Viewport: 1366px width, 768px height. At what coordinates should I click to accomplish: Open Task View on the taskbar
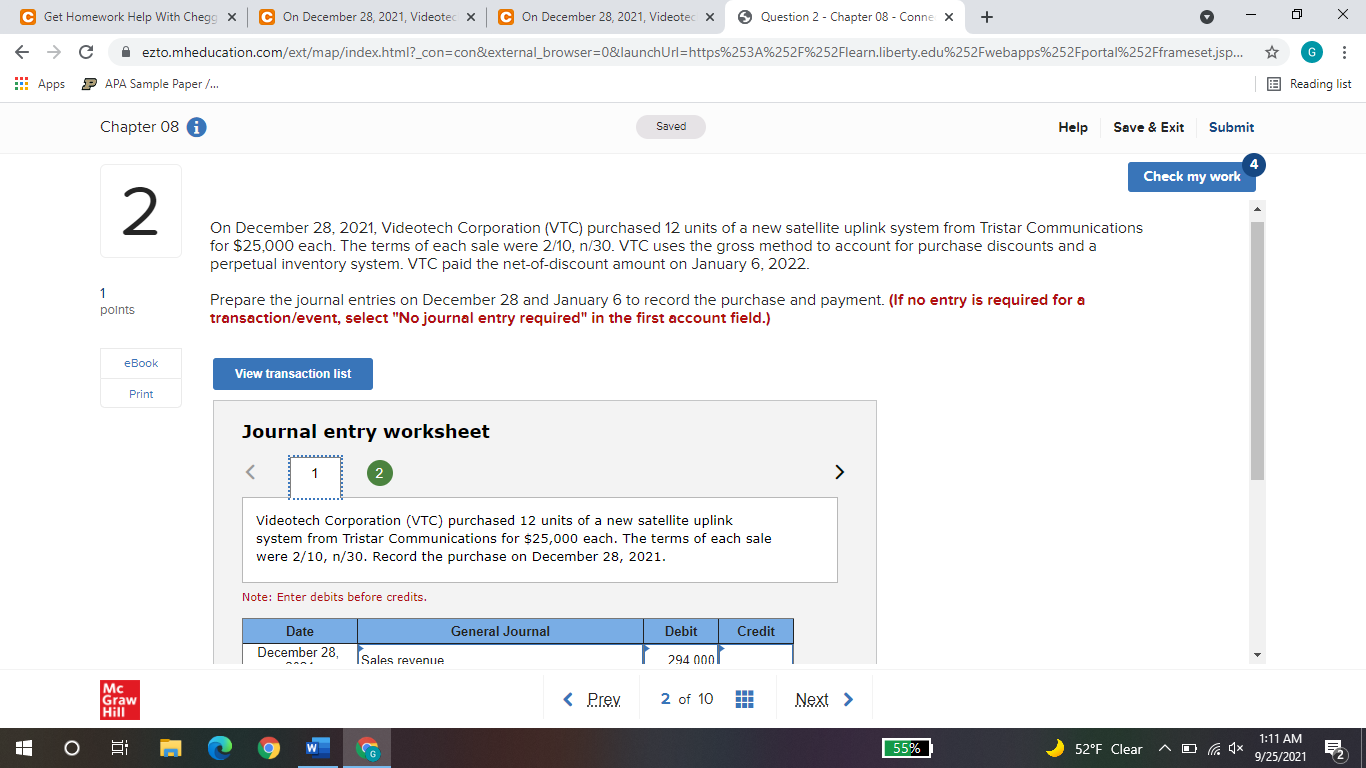(120, 748)
